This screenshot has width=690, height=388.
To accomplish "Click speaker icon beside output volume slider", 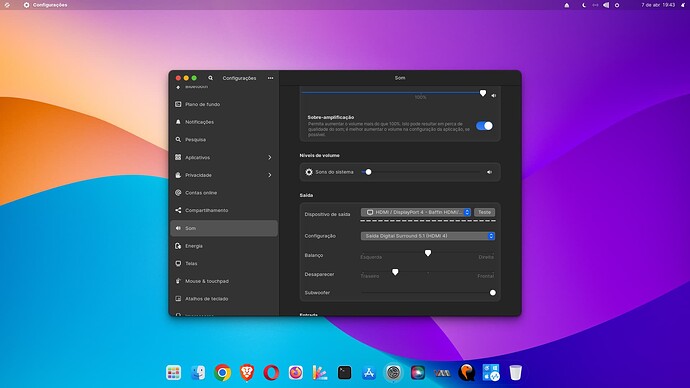I will click(494, 95).
